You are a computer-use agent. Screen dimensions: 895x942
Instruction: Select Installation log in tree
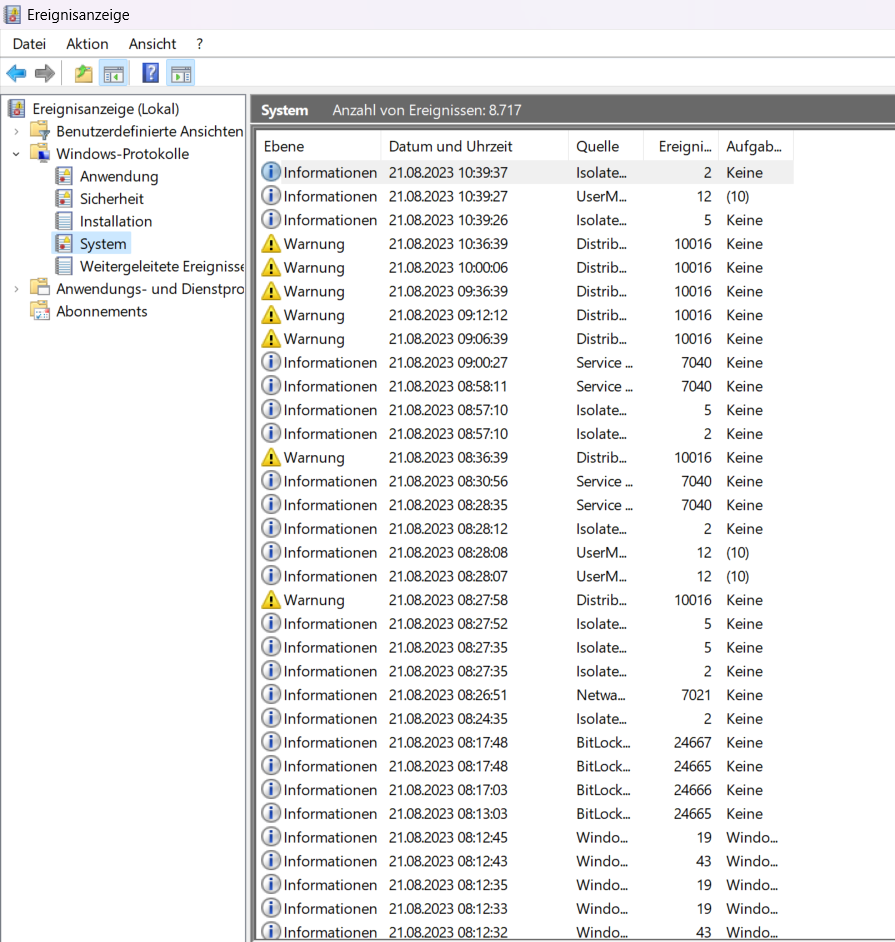coord(116,221)
